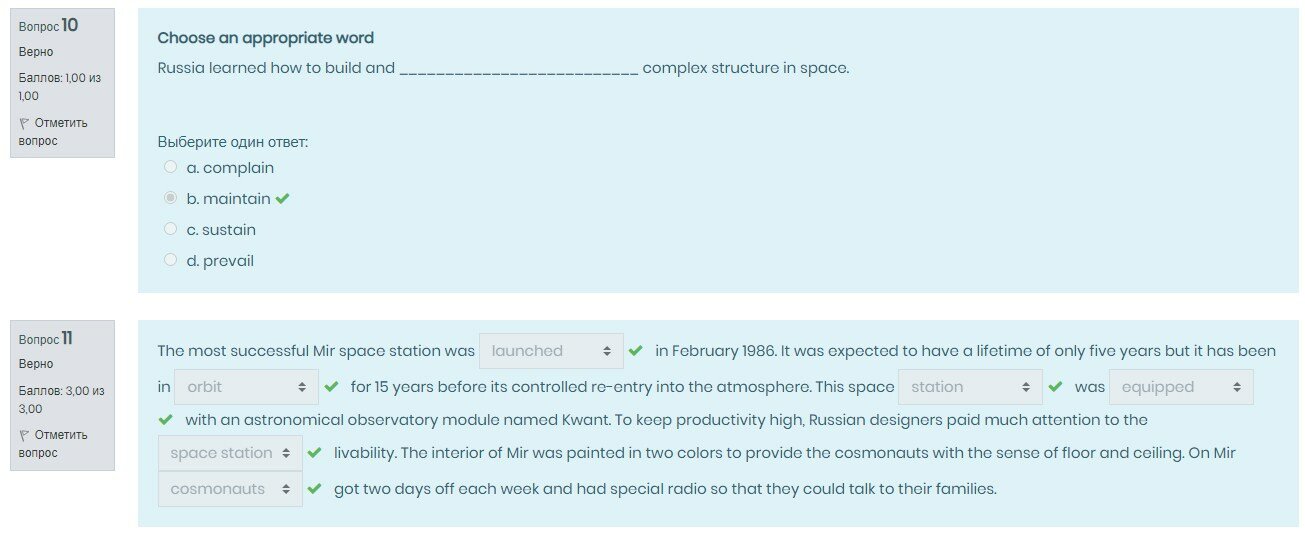
Task: Click green checkmark after 'station' dropdown
Action: coord(1055,387)
